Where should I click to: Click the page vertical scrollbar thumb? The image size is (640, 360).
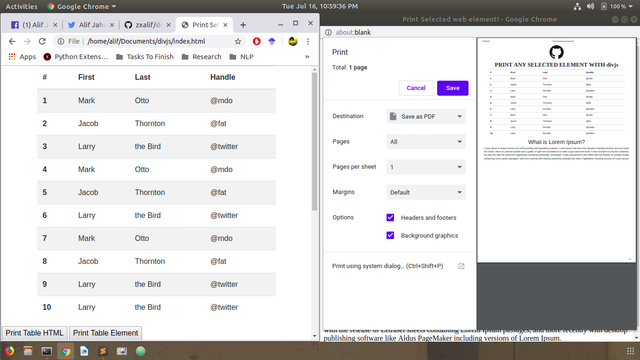click(314, 142)
